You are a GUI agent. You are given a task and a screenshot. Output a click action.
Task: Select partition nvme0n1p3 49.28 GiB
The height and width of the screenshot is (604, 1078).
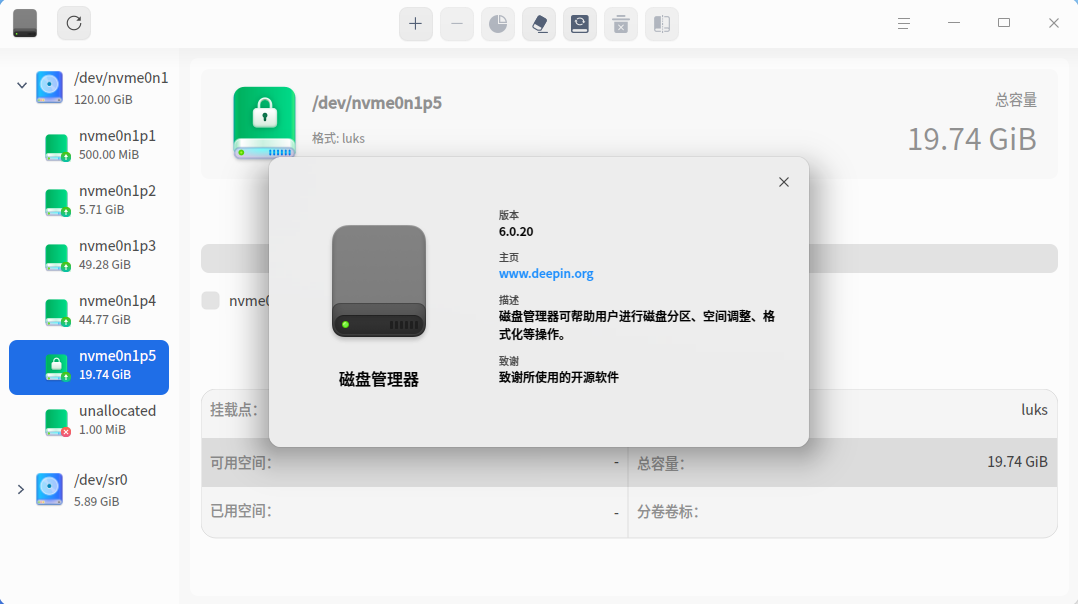click(89, 254)
